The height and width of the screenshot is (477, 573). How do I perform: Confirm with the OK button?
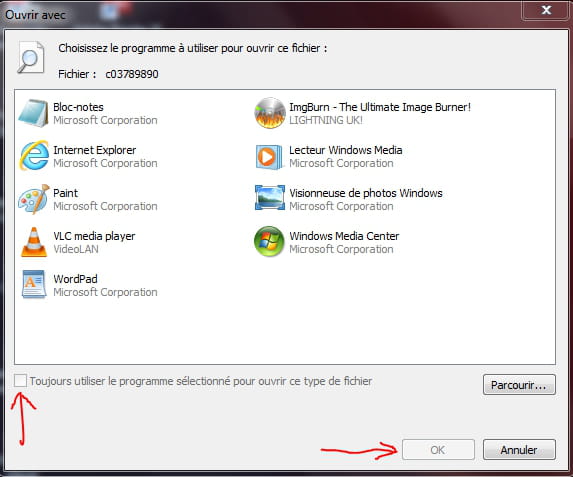pyautogui.click(x=438, y=450)
